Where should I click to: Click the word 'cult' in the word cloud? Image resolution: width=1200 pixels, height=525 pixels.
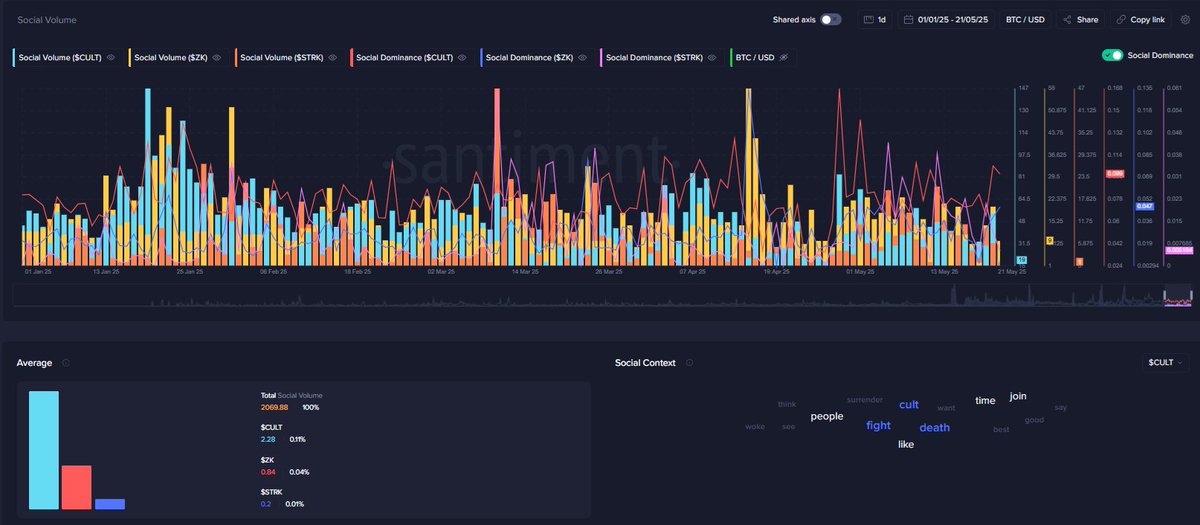tap(909, 405)
